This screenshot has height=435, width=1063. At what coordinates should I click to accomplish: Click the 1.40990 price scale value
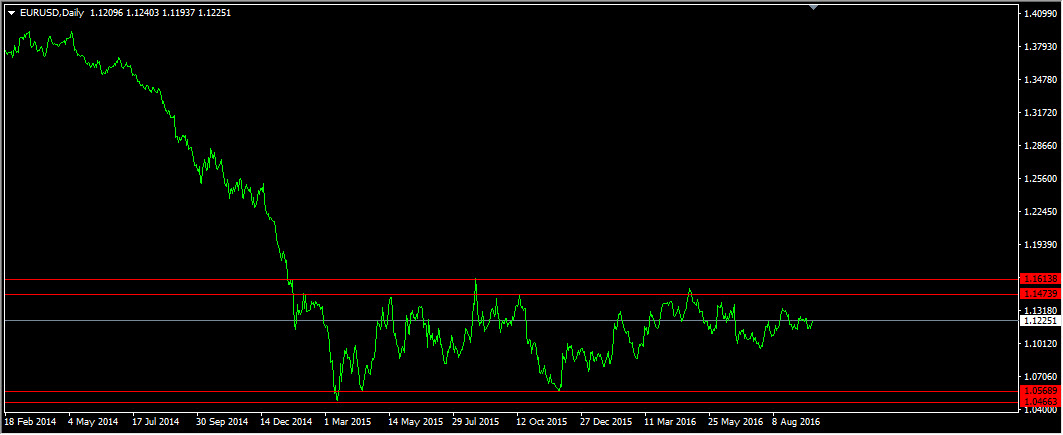1039,14
